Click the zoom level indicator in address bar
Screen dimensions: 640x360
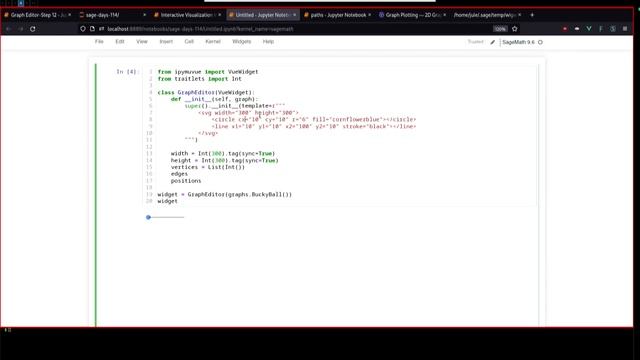(x=500, y=29)
